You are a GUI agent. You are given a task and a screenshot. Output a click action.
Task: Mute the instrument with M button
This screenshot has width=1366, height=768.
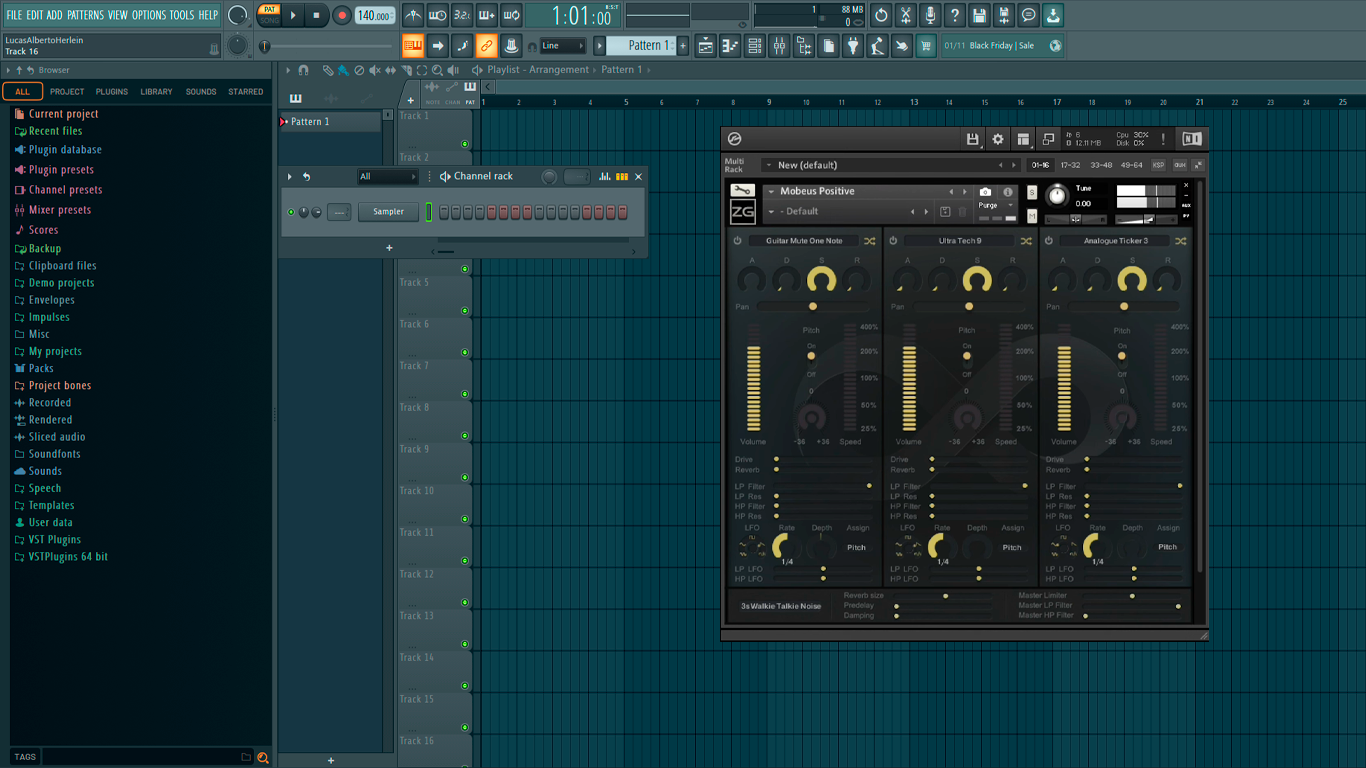click(x=1032, y=215)
